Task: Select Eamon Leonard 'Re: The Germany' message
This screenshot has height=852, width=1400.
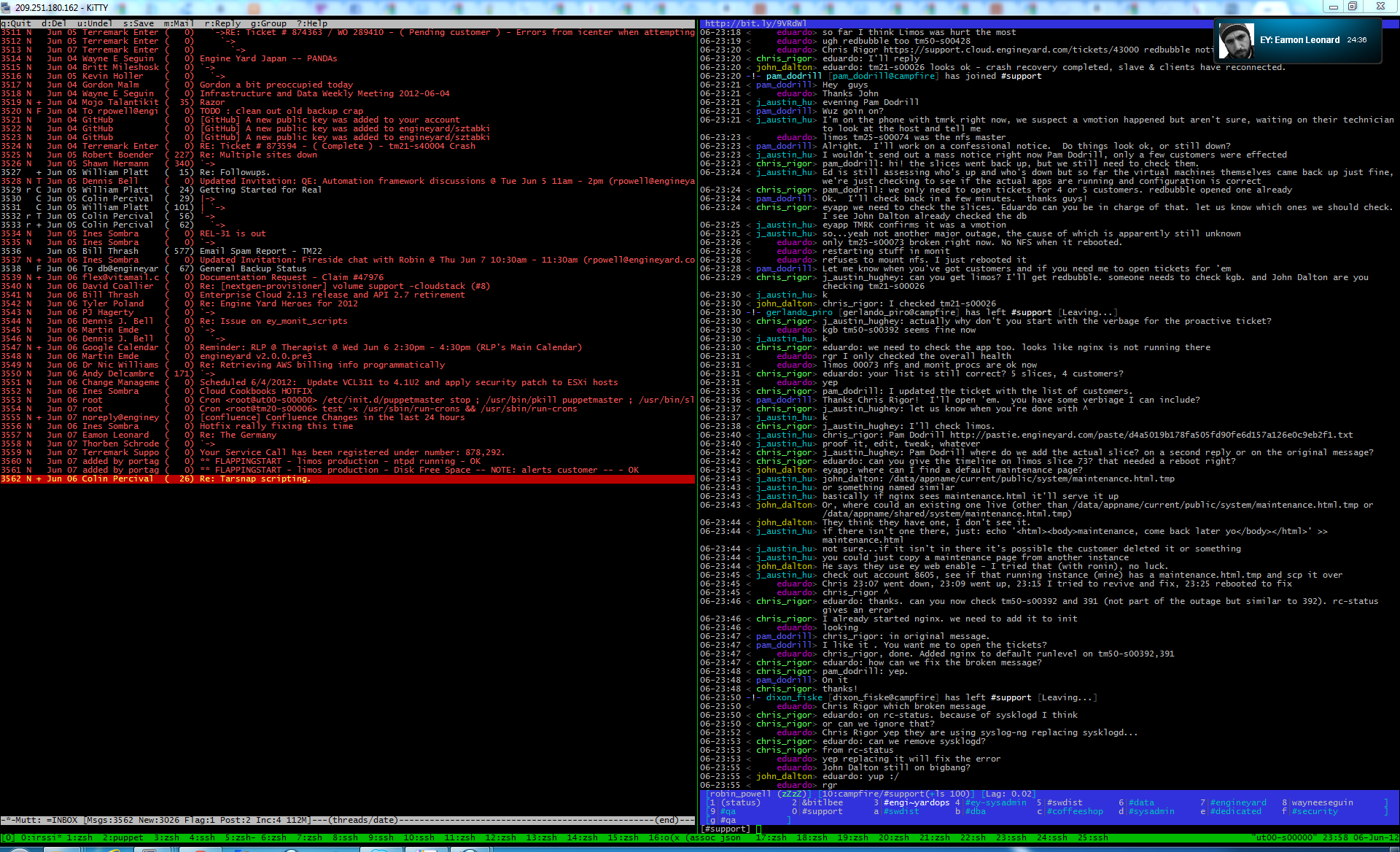Action: coord(347,435)
